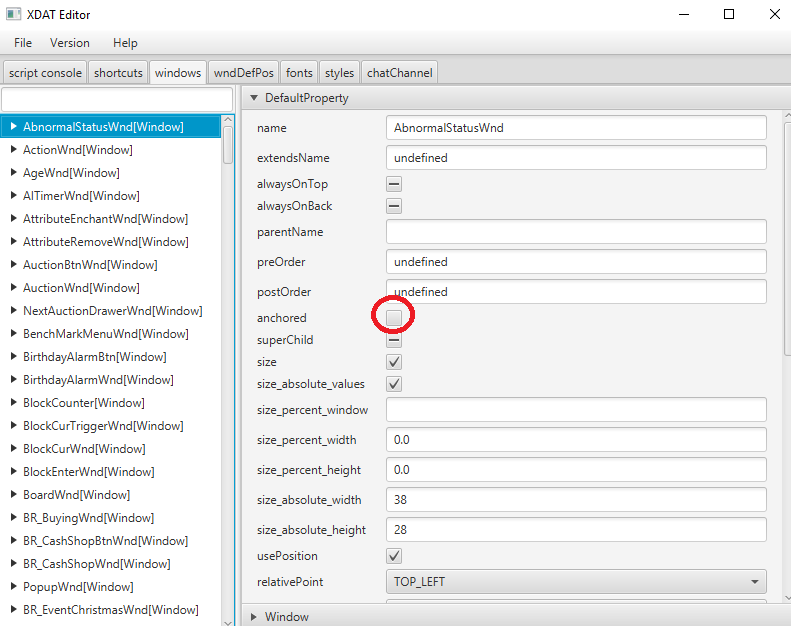Click the tree scrollbar up arrow
This screenshot has height=626, width=791.
tap(228, 120)
